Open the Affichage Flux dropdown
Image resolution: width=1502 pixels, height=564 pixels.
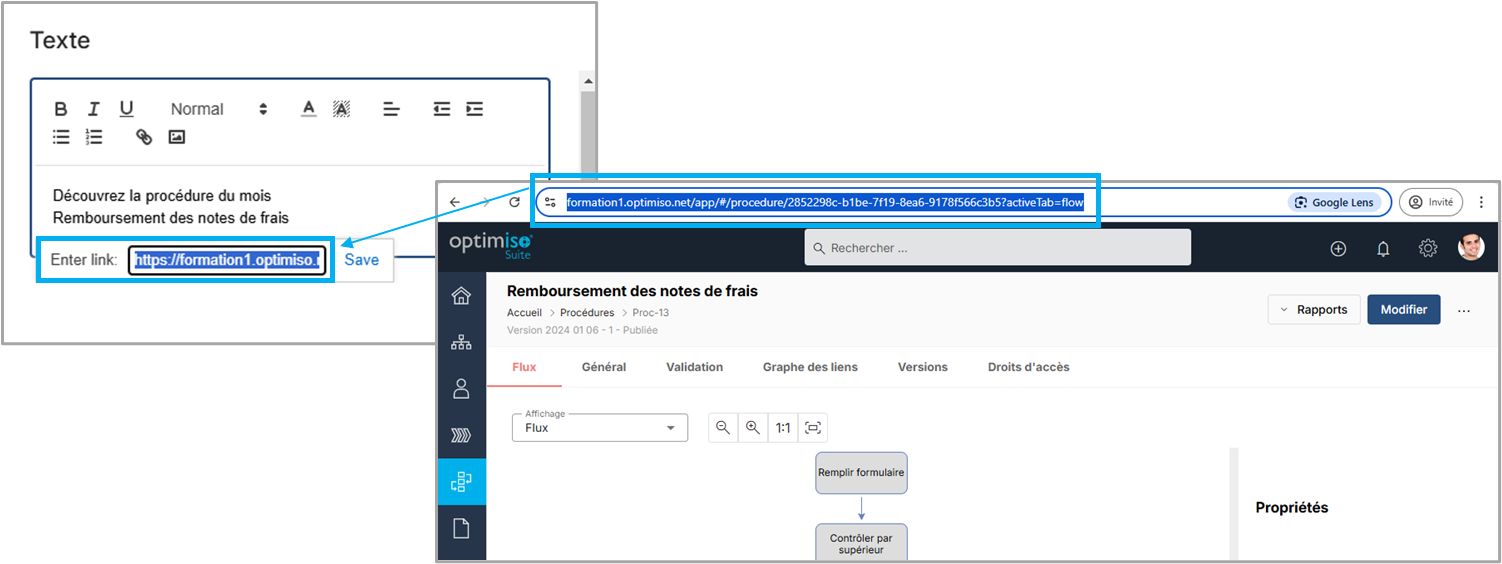[x=599, y=428]
